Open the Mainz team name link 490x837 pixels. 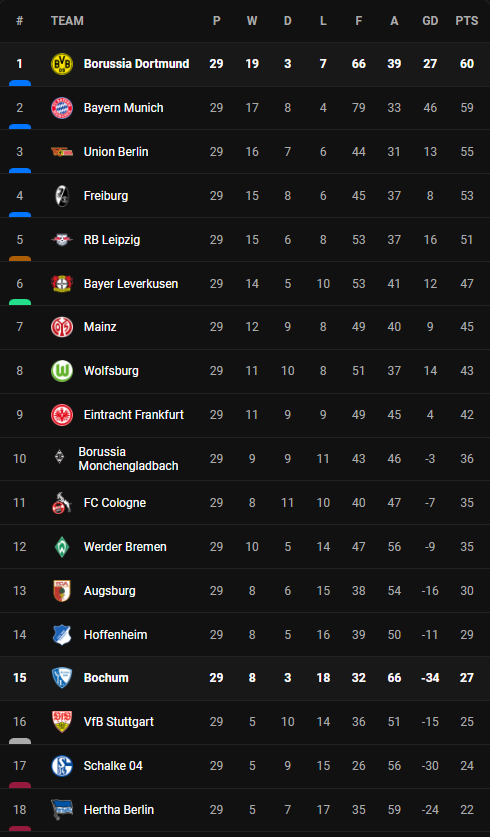[x=100, y=327]
